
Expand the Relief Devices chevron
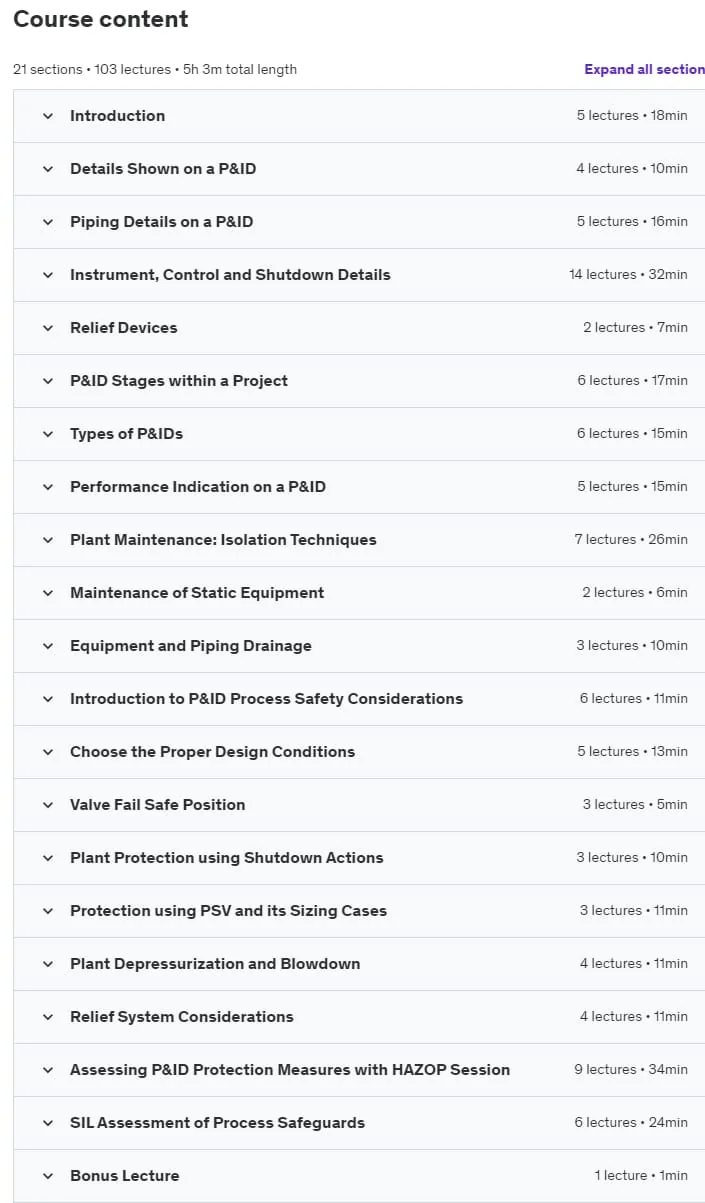[x=47, y=328]
